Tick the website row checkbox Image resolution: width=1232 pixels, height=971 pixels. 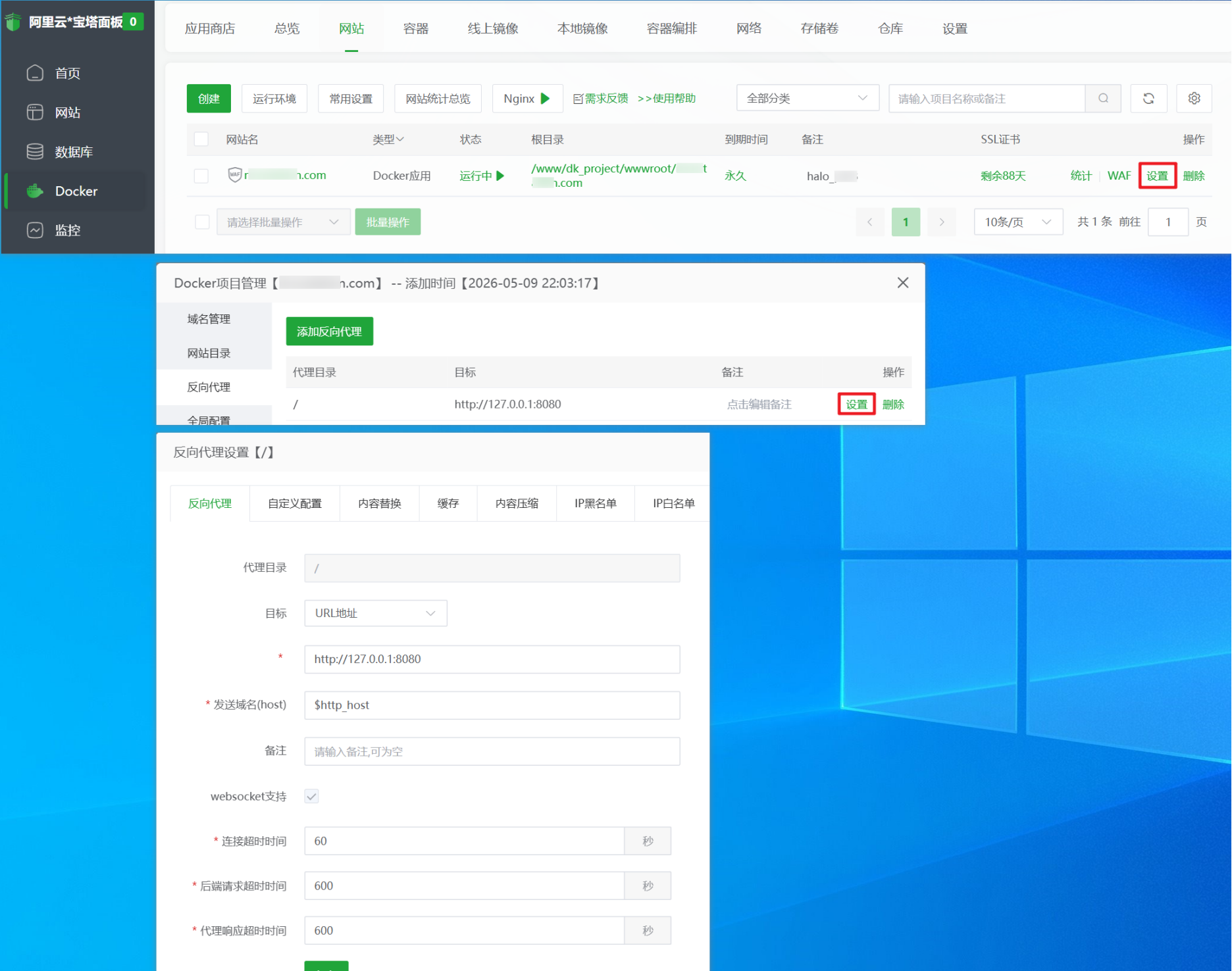[201, 176]
